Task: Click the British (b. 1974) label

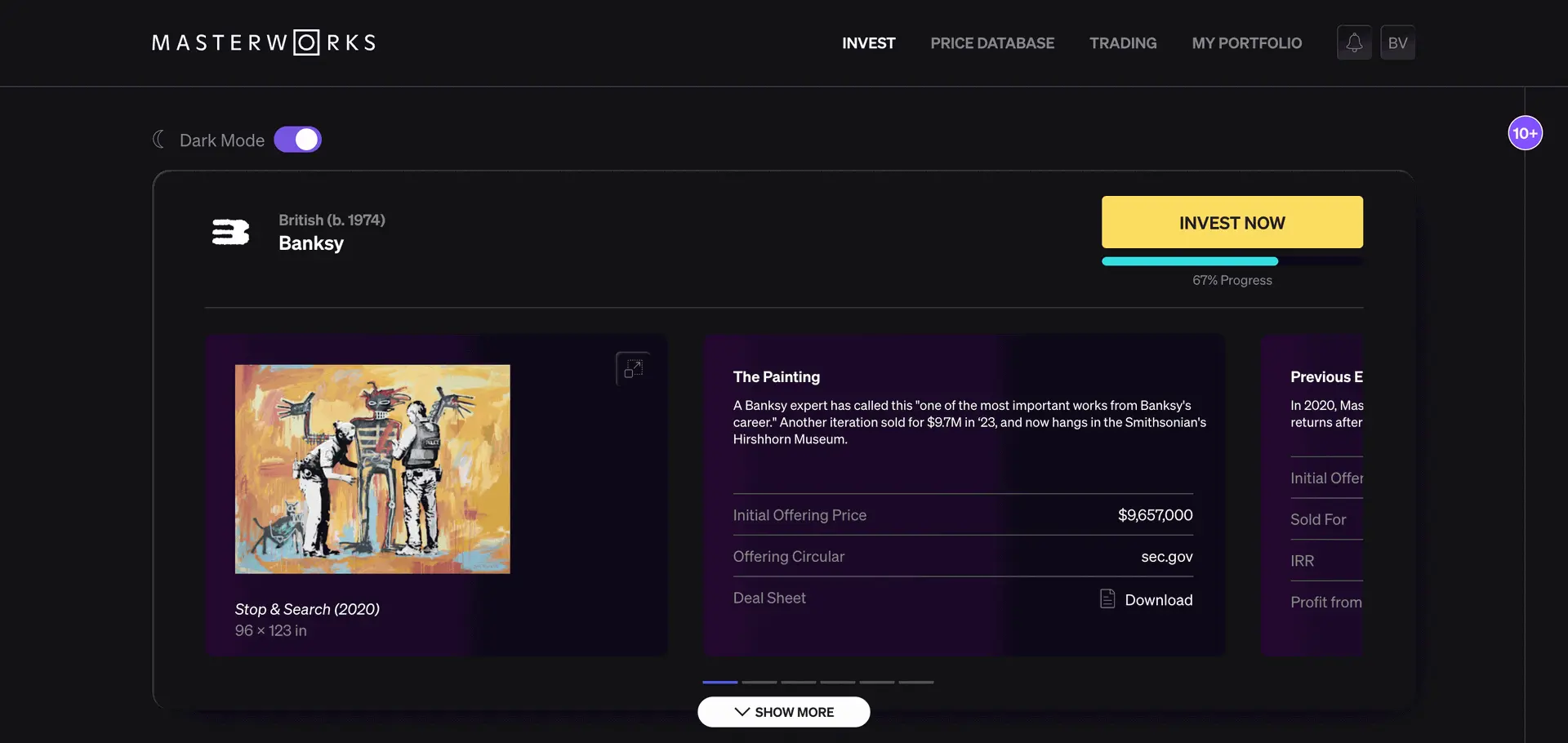Action: 332,220
